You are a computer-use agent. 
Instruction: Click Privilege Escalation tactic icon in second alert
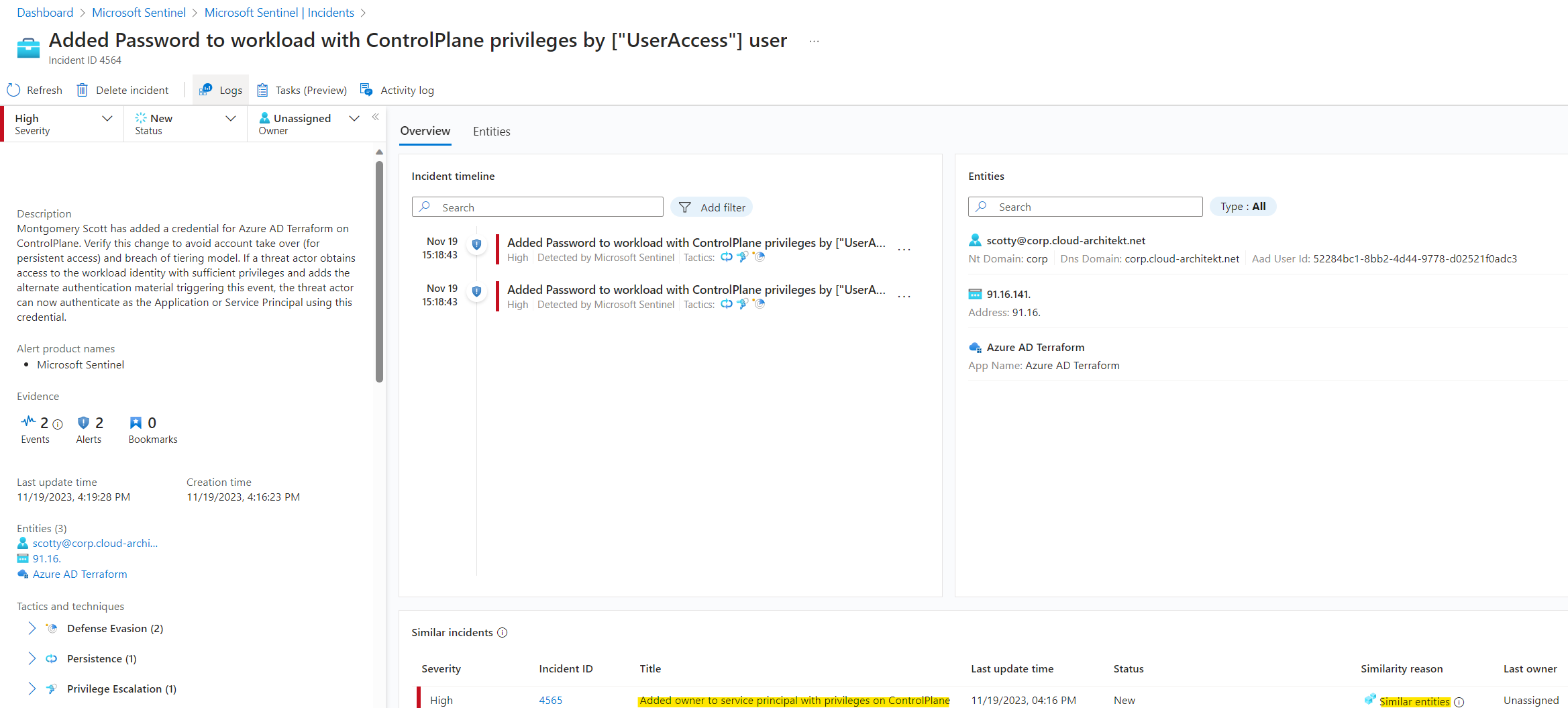[742, 304]
